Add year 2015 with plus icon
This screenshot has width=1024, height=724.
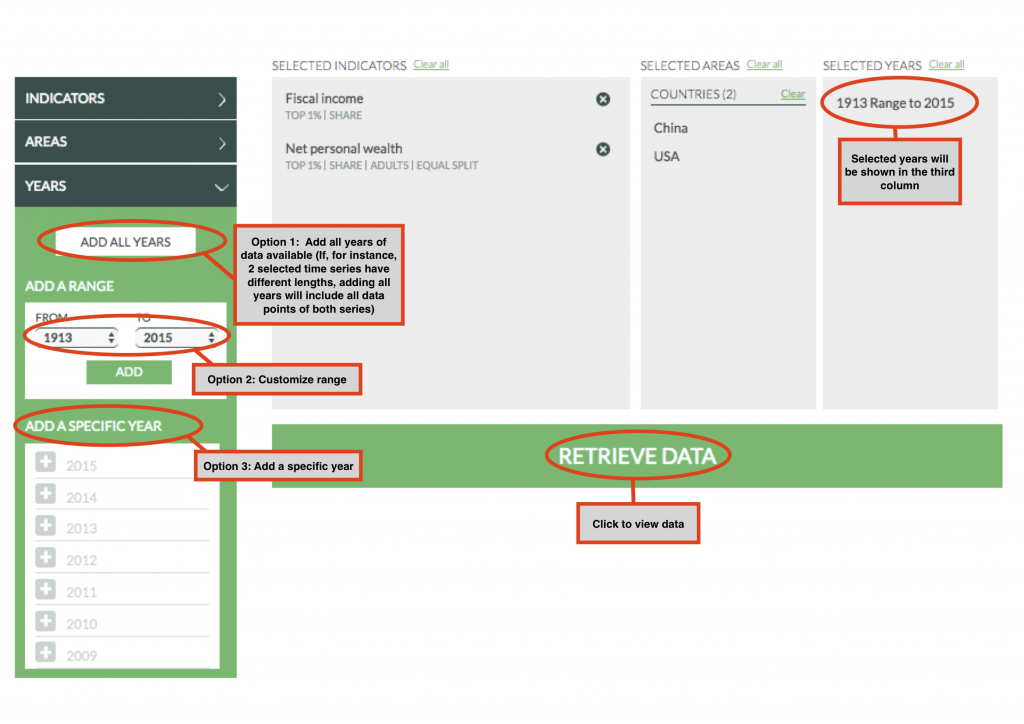46,462
